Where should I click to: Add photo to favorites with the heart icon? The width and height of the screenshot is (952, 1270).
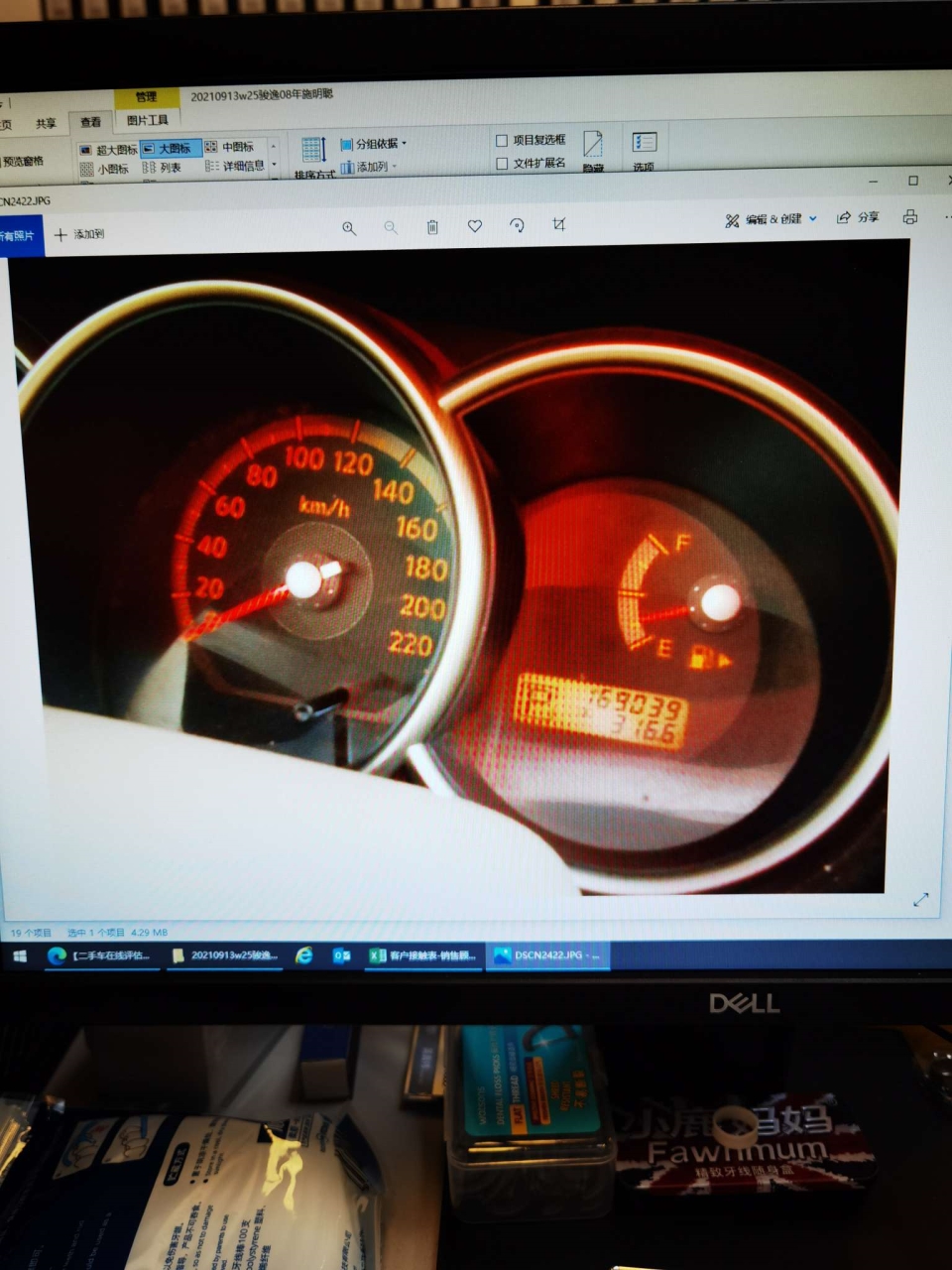[475, 226]
